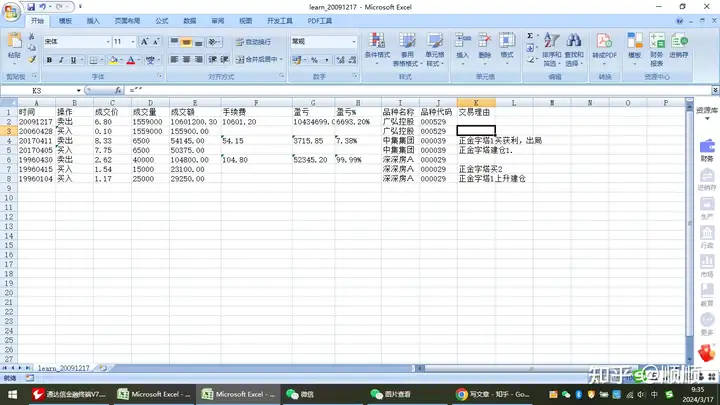Click the Select All corner button
The width and height of the screenshot is (720, 405).
[9, 102]
